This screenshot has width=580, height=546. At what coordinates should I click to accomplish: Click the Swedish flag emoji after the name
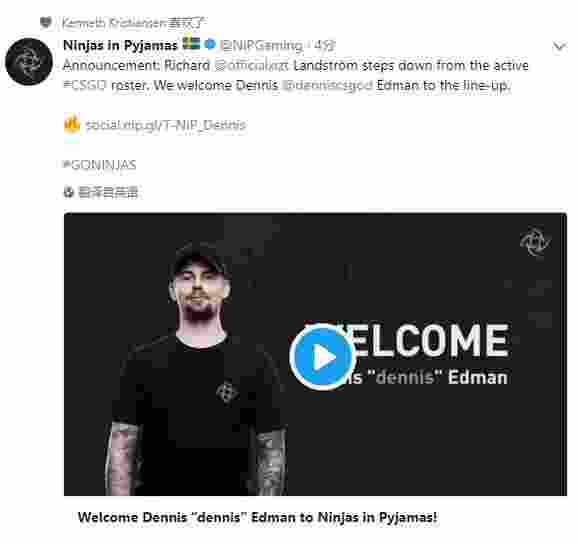(191, 44)
